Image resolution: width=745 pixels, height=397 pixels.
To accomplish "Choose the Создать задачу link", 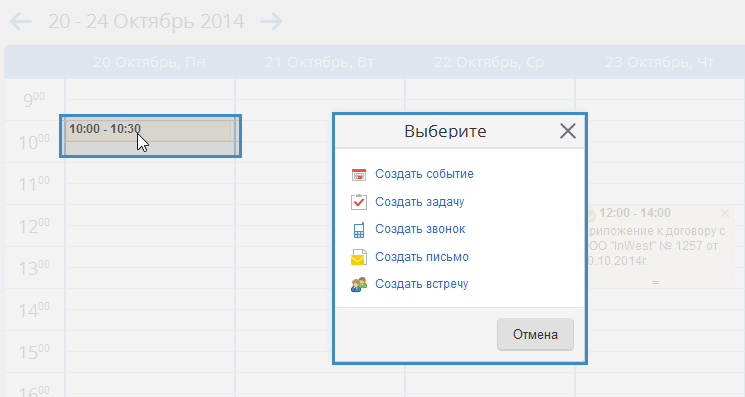I will point(420,202).
